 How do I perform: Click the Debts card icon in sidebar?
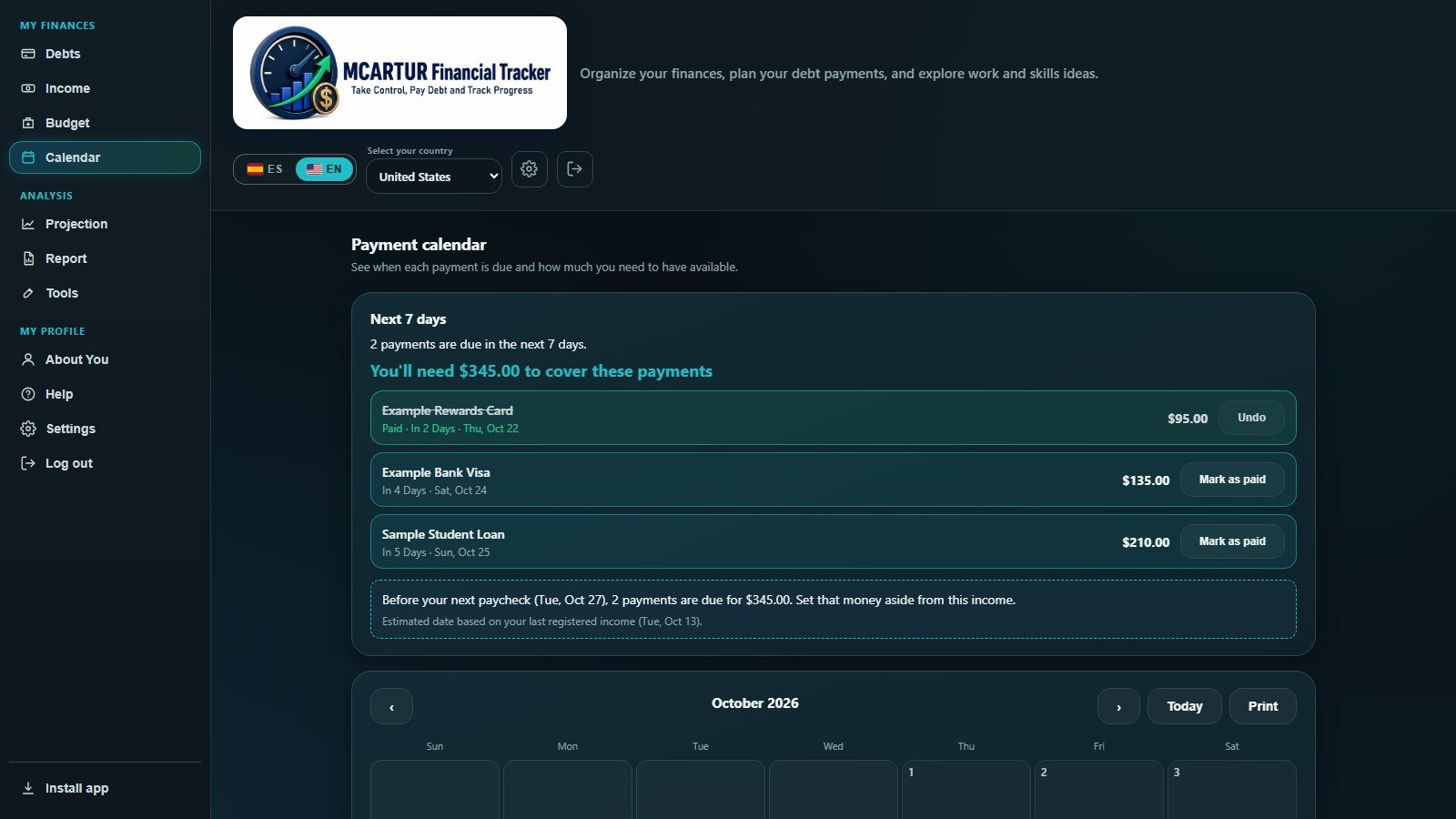(28, 54)
